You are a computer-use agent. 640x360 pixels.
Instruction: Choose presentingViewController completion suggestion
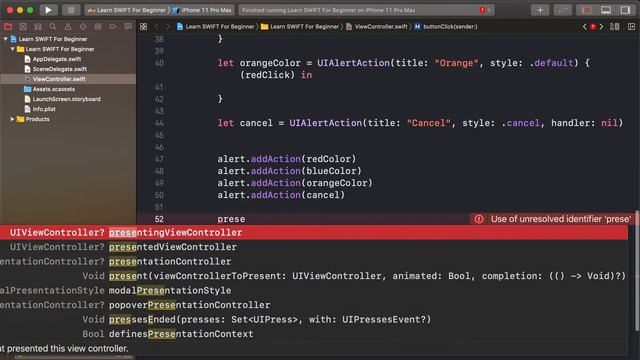click(x=313, y=233)
